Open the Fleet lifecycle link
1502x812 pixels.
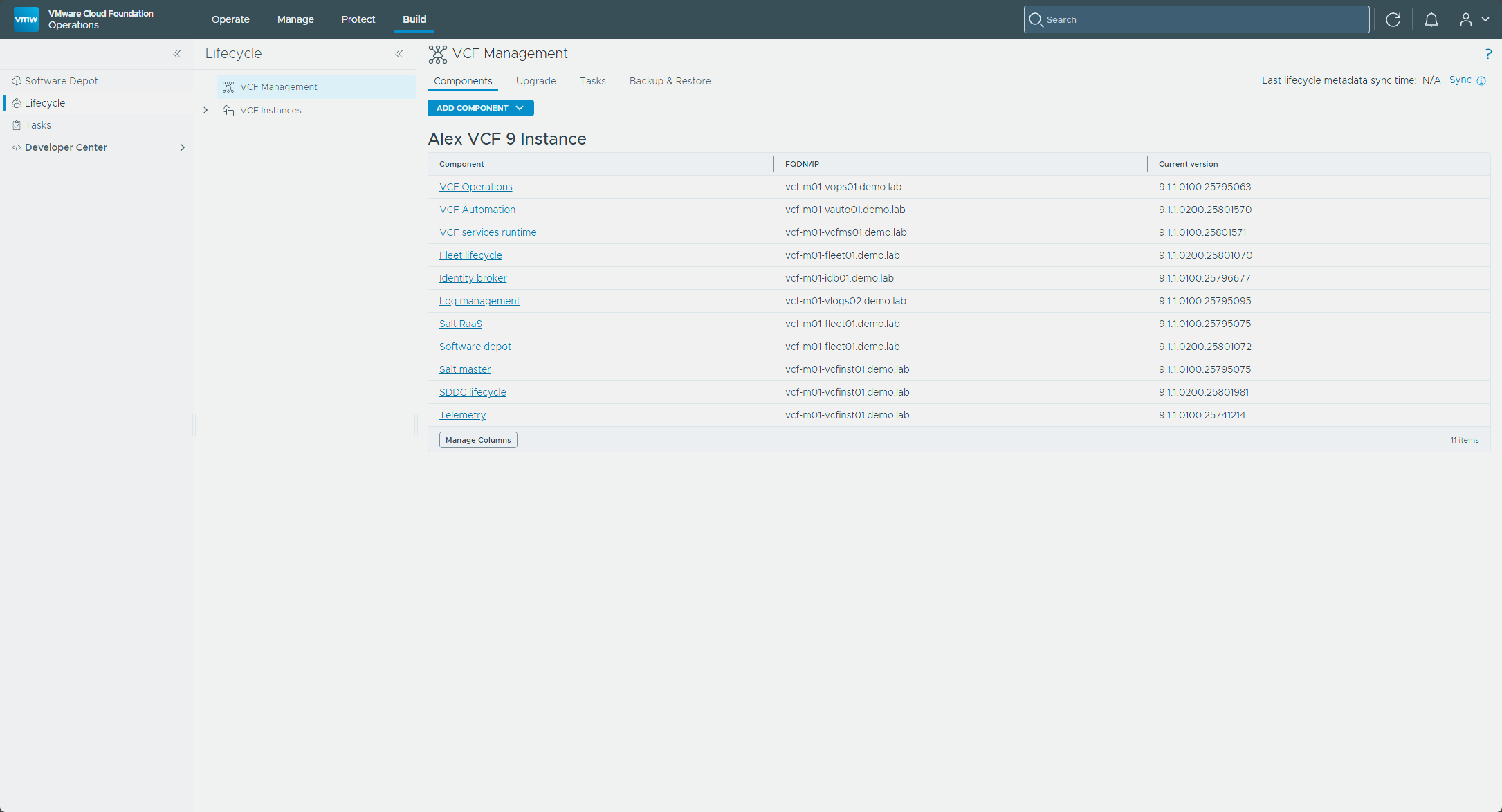click(470, 255)
